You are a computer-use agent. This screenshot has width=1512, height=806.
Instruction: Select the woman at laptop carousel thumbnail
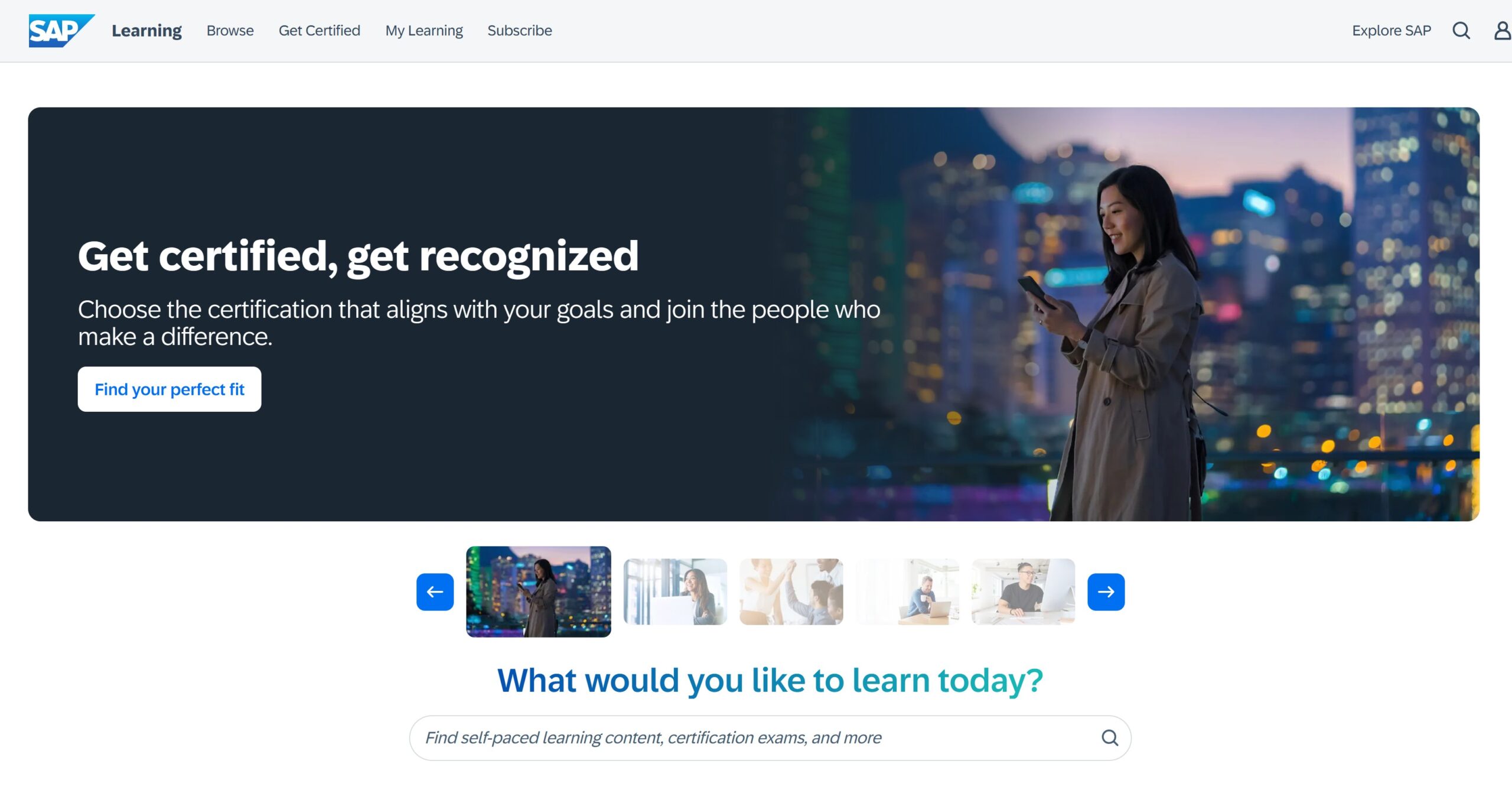[675, 591]
